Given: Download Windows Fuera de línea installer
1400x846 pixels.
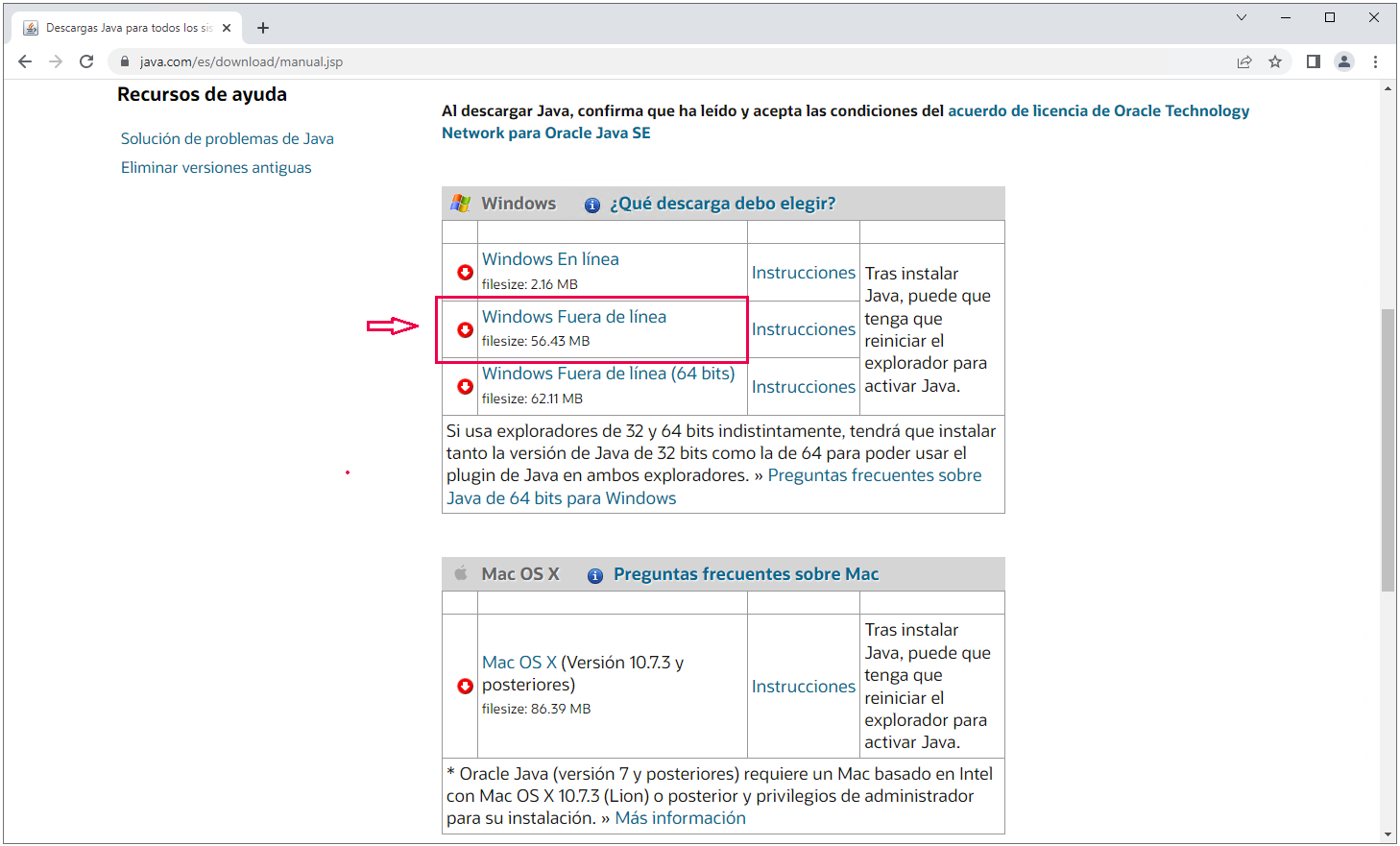Looking at the screenshot, I should click(x=574, y=317).
